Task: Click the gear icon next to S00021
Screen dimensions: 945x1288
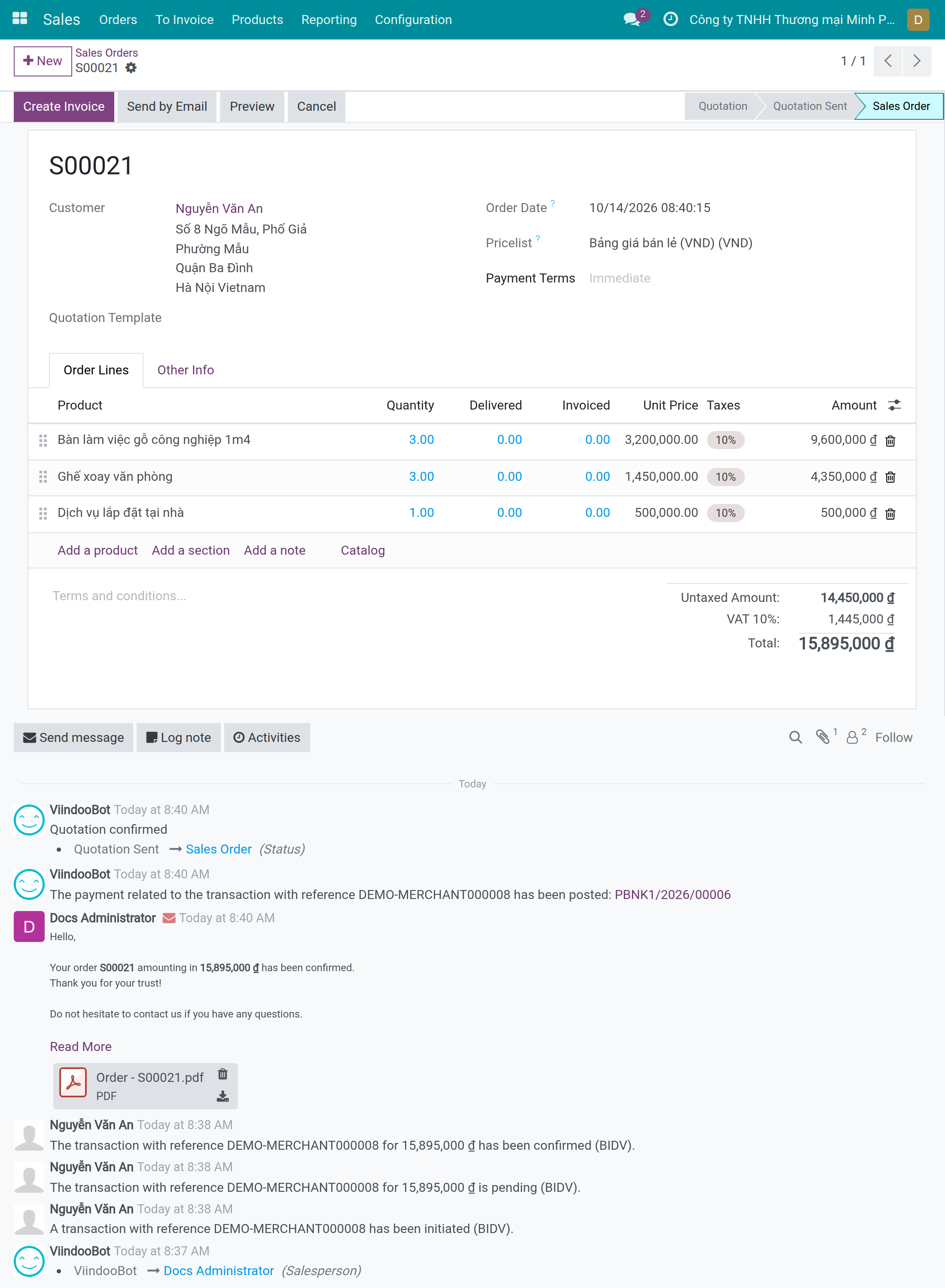Action: (x=131, y=68)
